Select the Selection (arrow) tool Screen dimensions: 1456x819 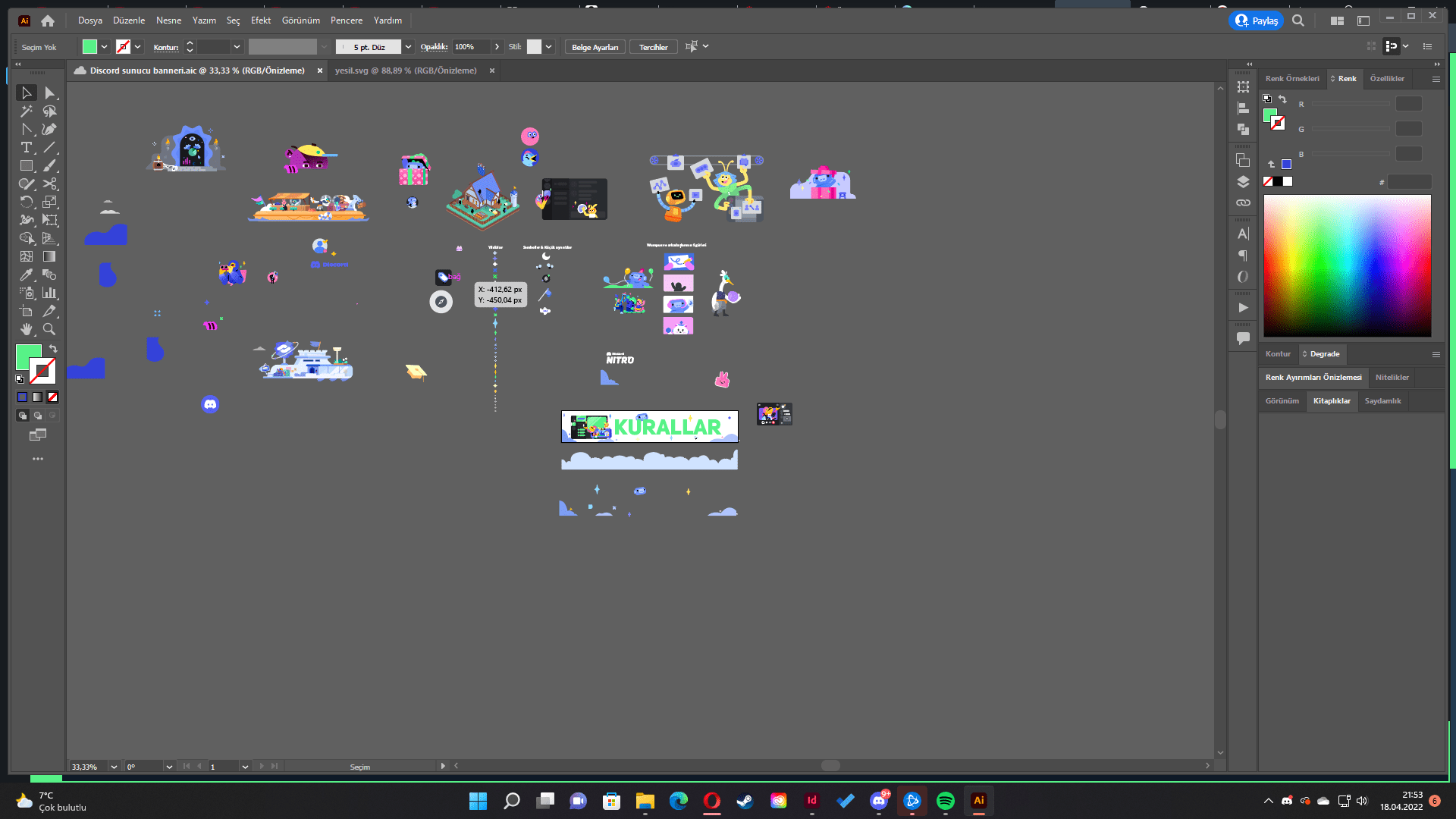[x=27, y=93]
